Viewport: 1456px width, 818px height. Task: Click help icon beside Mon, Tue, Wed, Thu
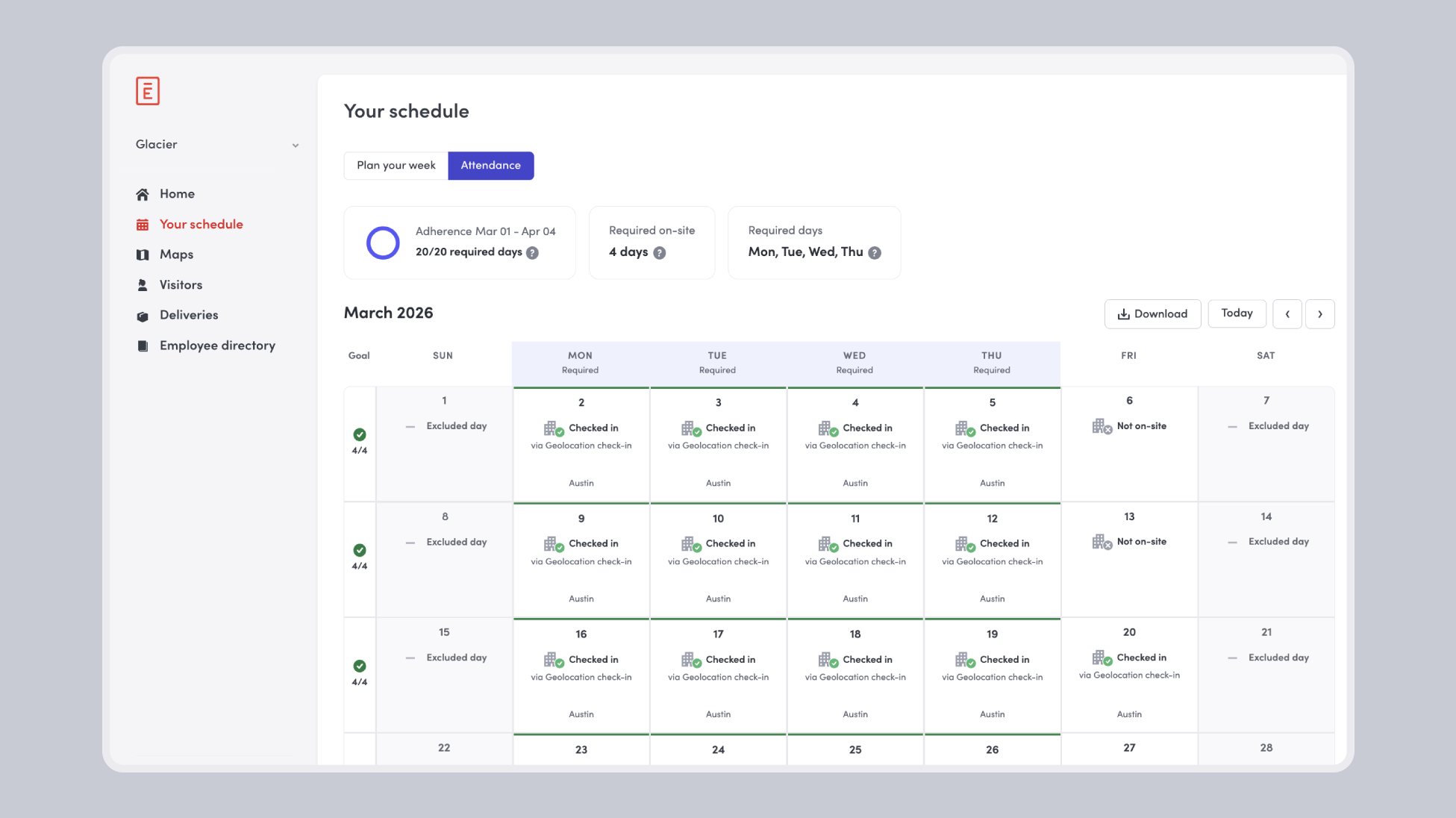[875, 253]
